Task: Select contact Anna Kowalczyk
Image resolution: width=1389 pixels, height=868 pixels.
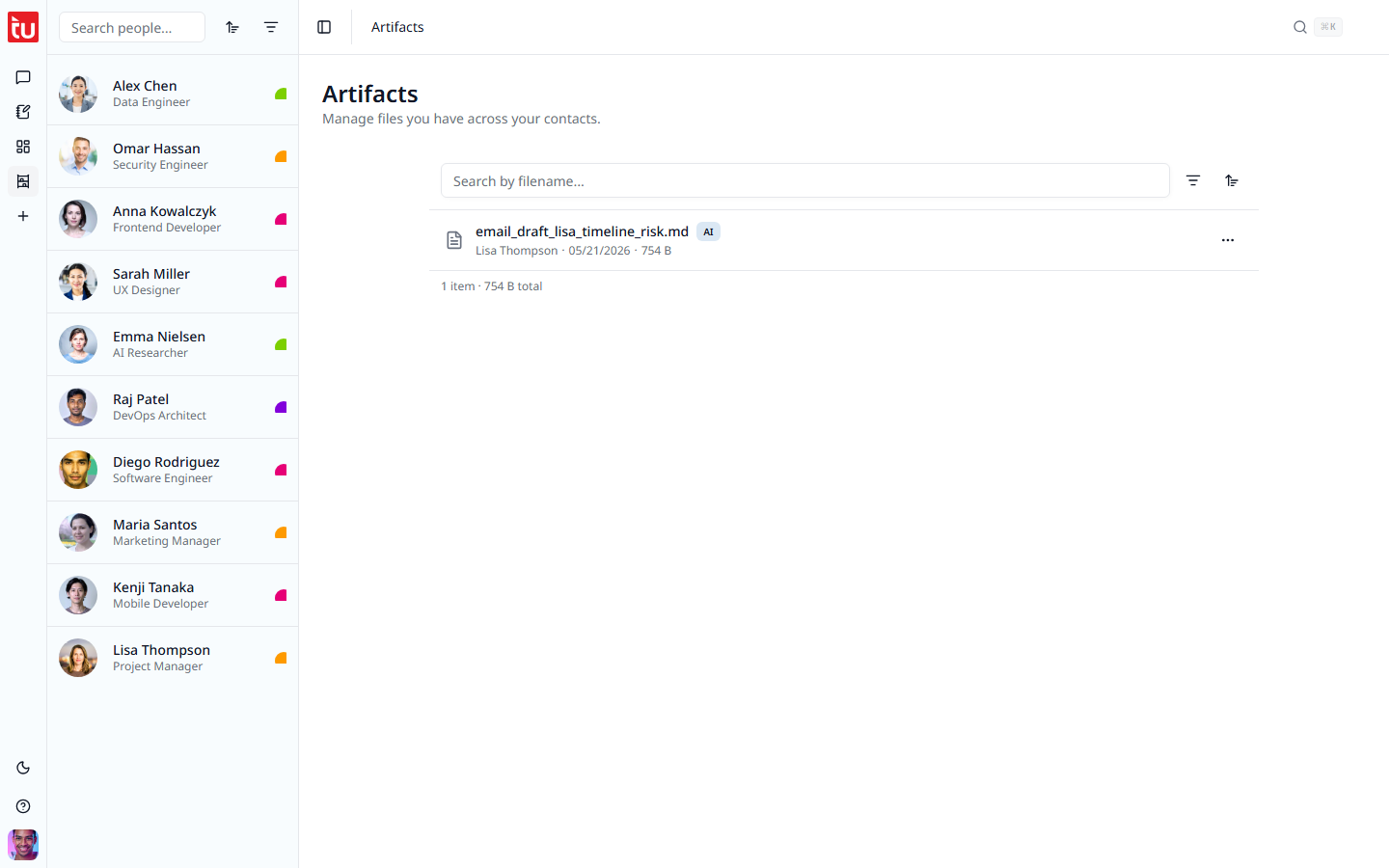Action: coord(173,219)
